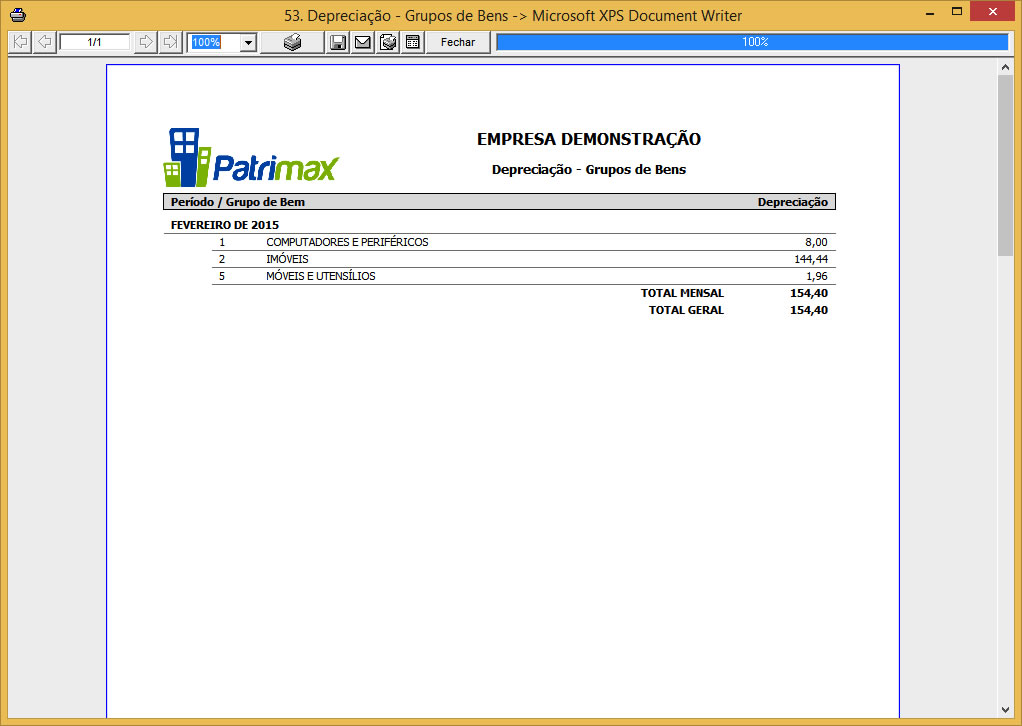Click the 100% zoom text field
This screenshot has width=1022, height=726.
pyautogui.click(x=214, y=42)
